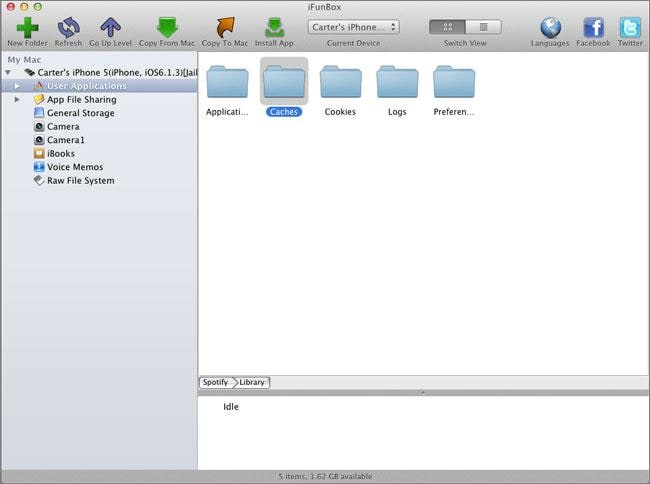
Task: Expand the User Applications node
Action: [17, 86]
